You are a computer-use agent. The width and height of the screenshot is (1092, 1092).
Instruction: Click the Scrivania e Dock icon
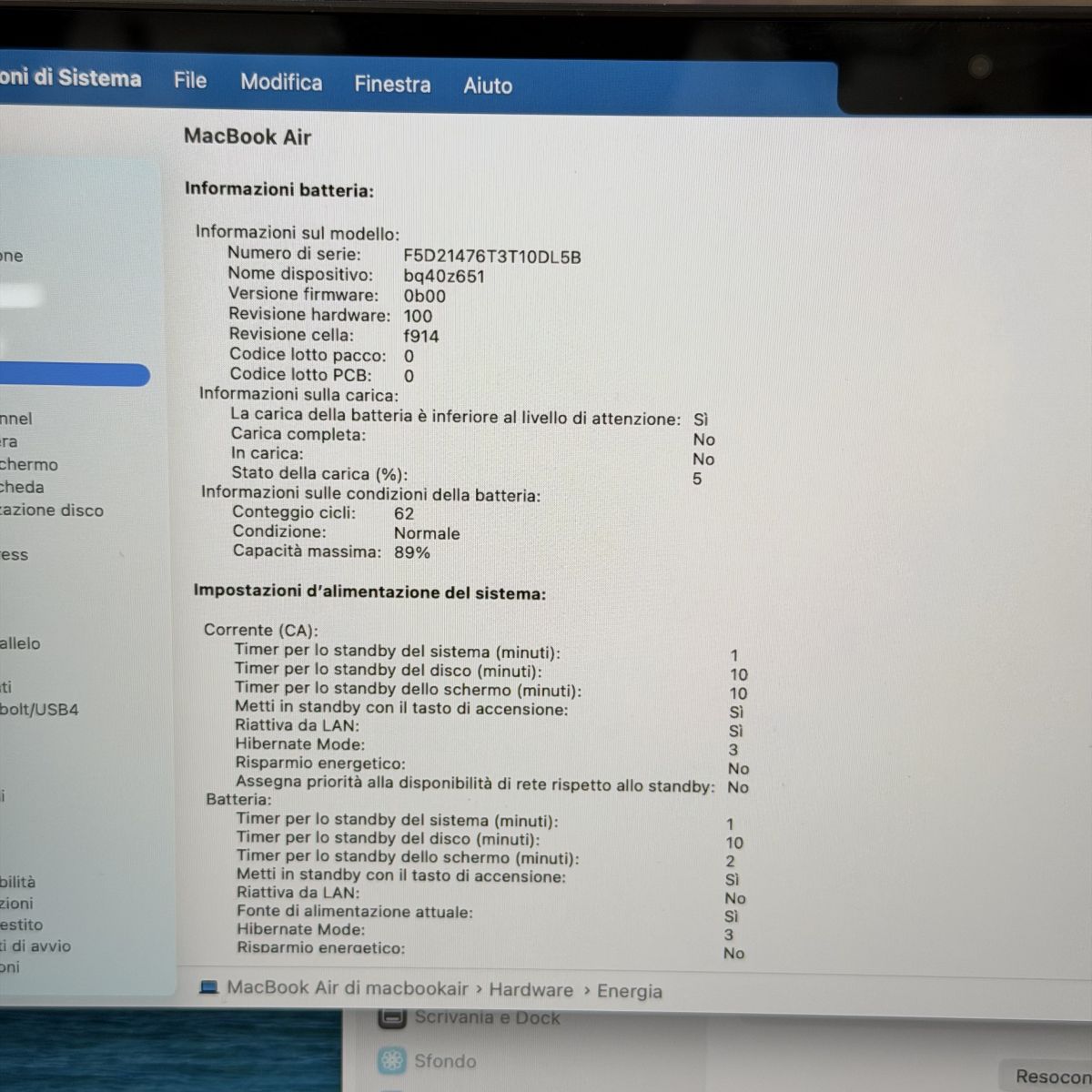tap(393, 1017)
